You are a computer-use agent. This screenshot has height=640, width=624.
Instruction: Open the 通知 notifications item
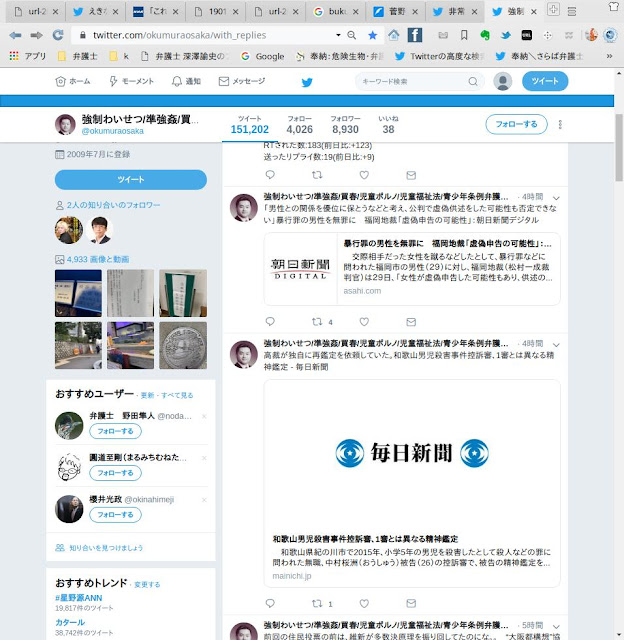pos(186,81)
